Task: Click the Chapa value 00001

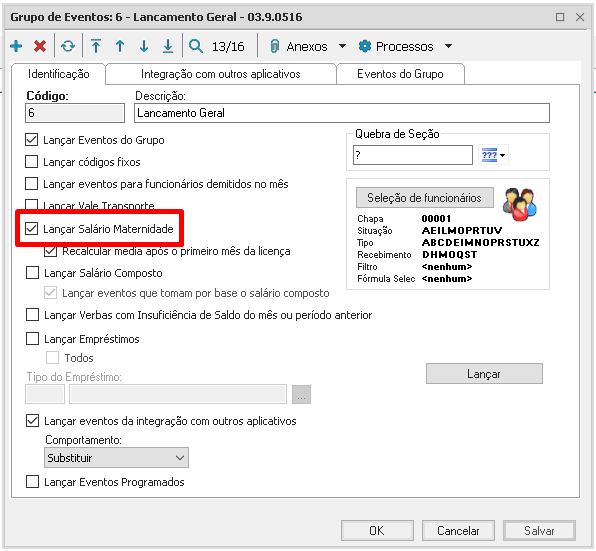Action: click(436, 218)
